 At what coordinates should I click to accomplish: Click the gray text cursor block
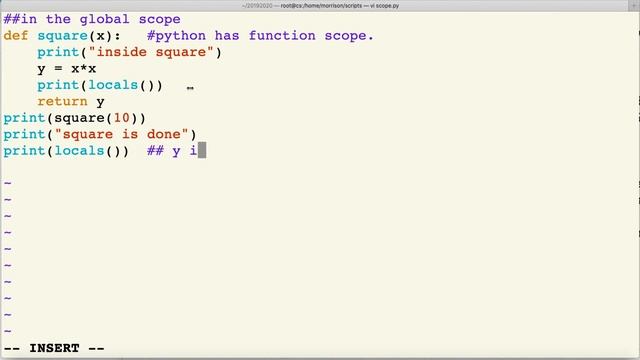click(x=202, y=150)
